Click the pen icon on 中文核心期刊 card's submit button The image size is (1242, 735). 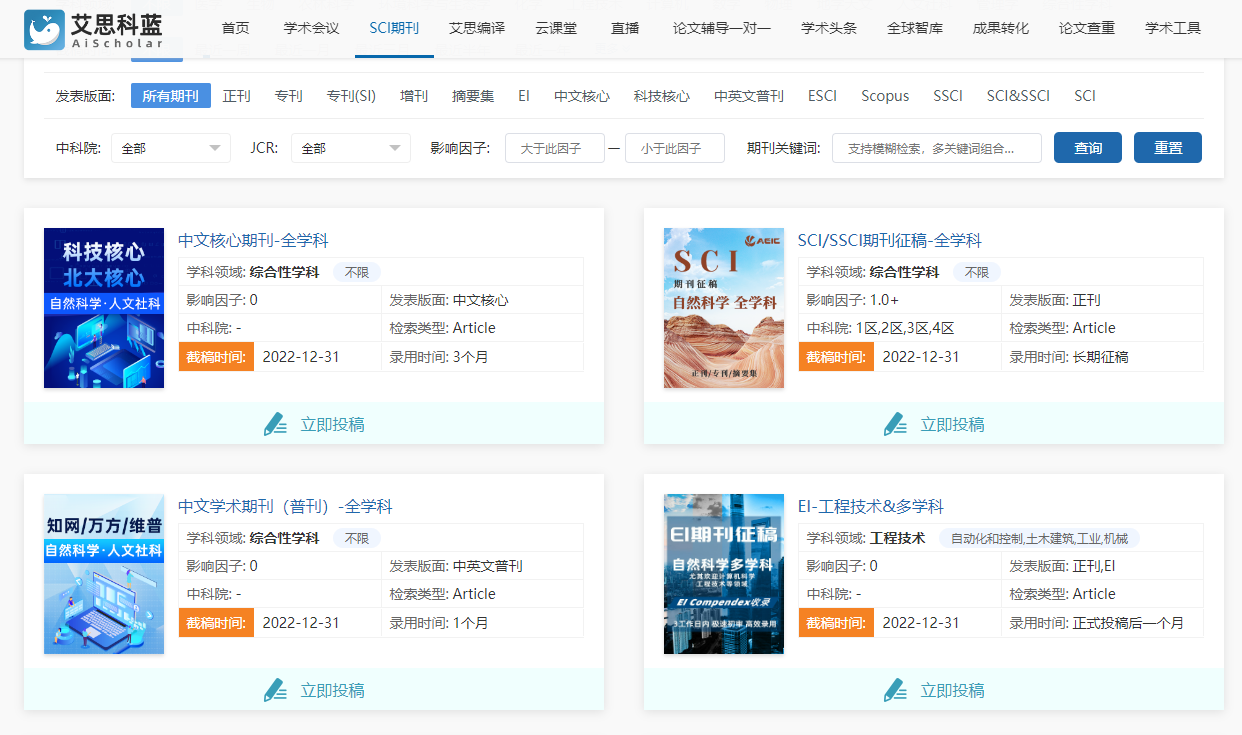click(x=275, y=424)
